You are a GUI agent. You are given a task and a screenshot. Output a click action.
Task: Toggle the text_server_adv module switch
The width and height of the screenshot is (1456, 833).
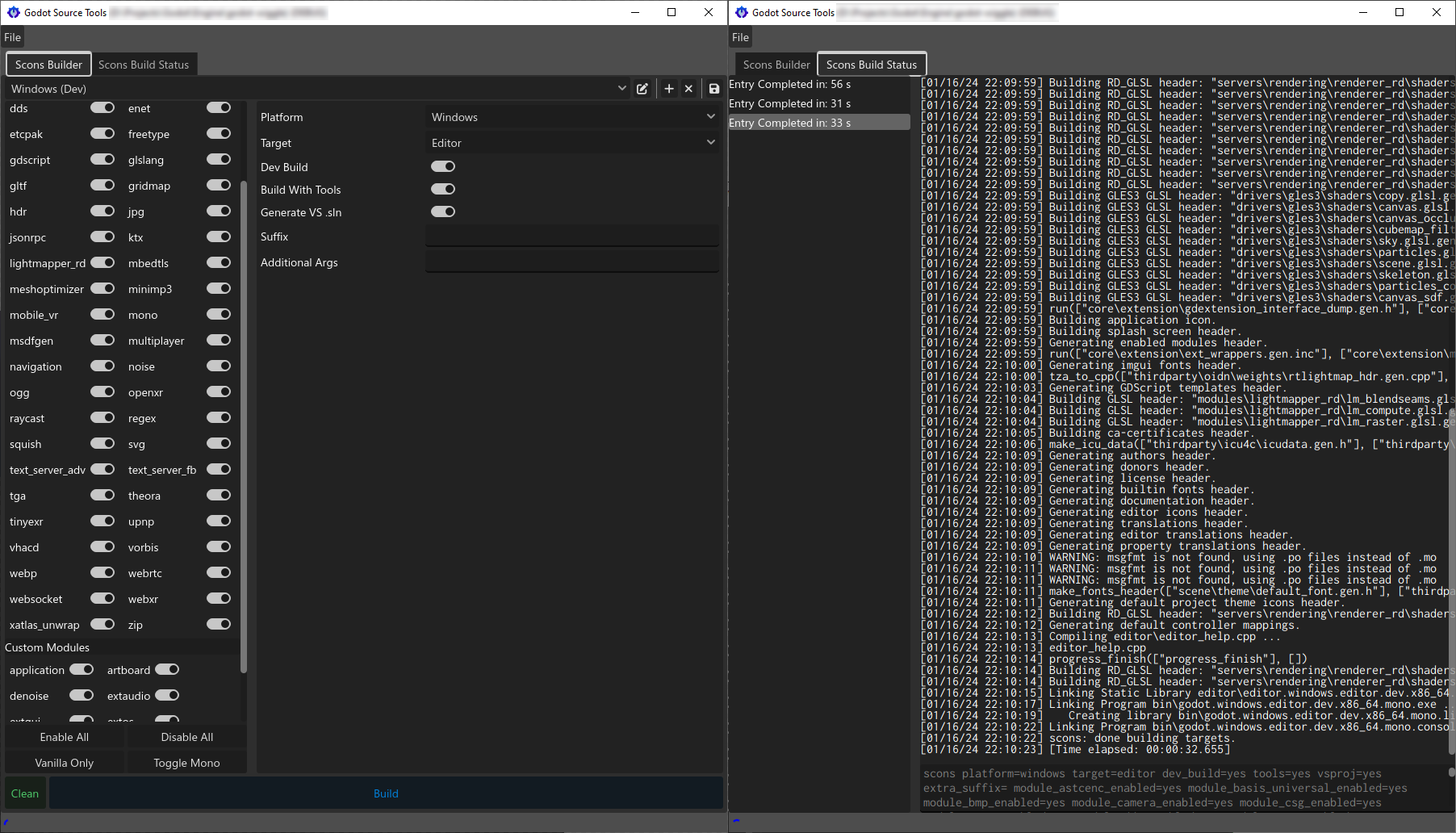click(x=103, y=469)
